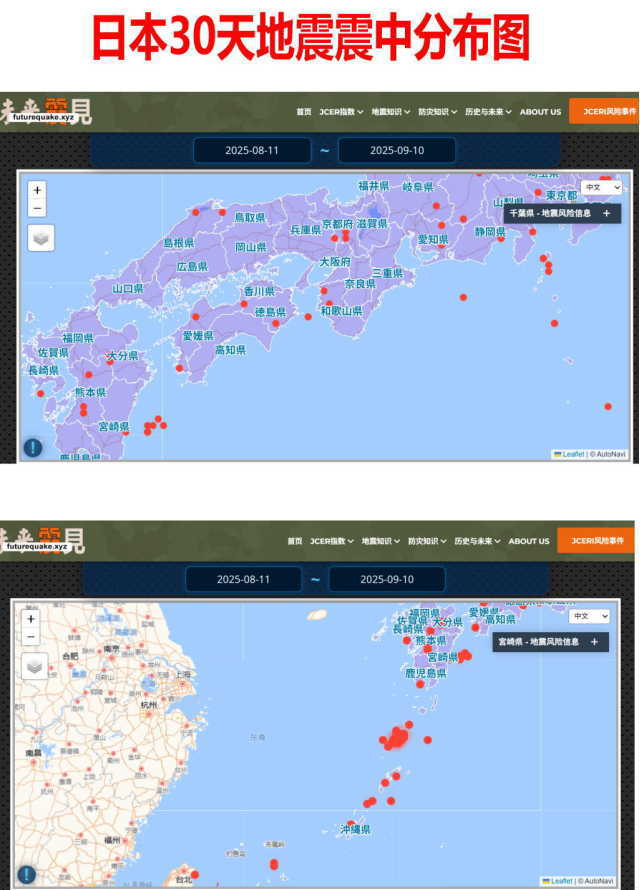Viewport: 640px width, 890px height.
Task: Expand the 千葉県 earthquake risk info panel
Action: point(606,213)
